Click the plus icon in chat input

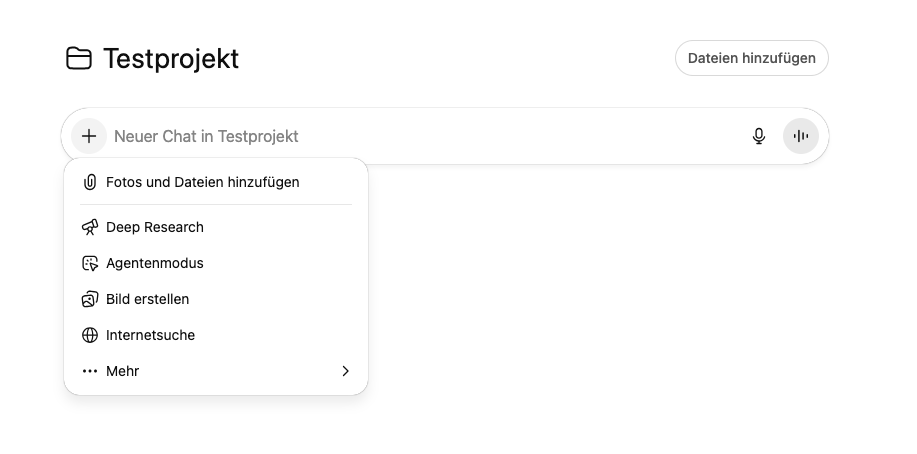(89, 136)
